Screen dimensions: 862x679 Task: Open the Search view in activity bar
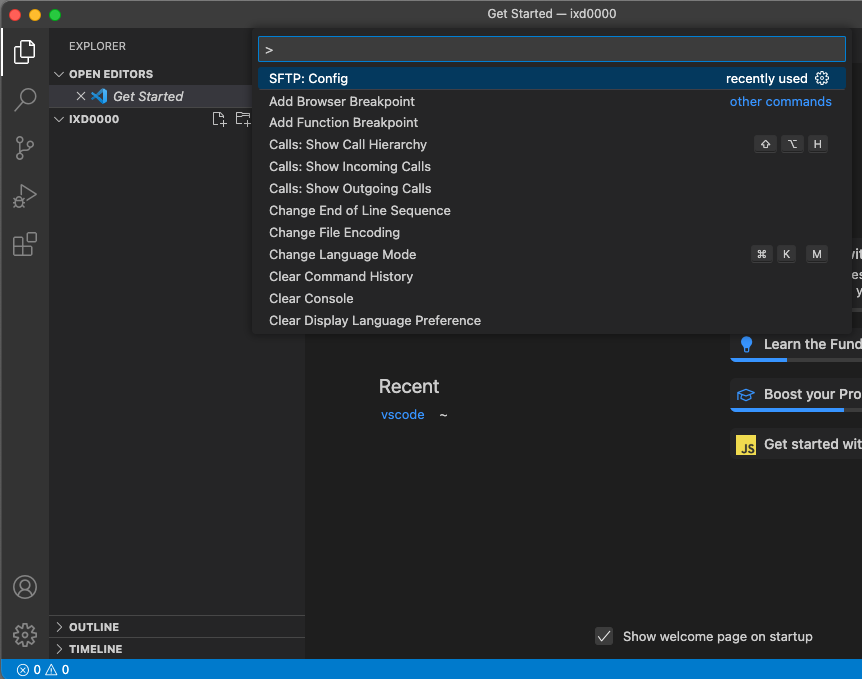[25, 100]
